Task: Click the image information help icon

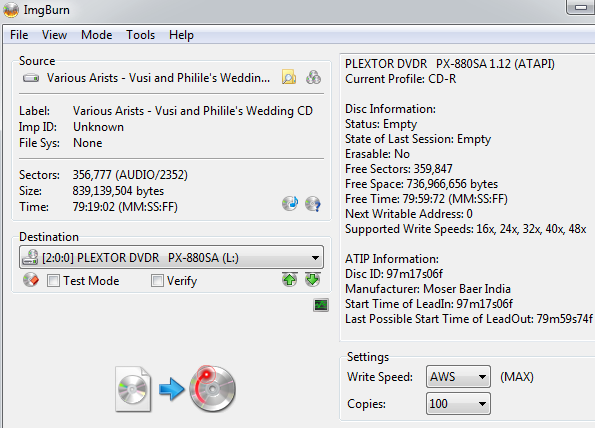Action: [313, 204]
